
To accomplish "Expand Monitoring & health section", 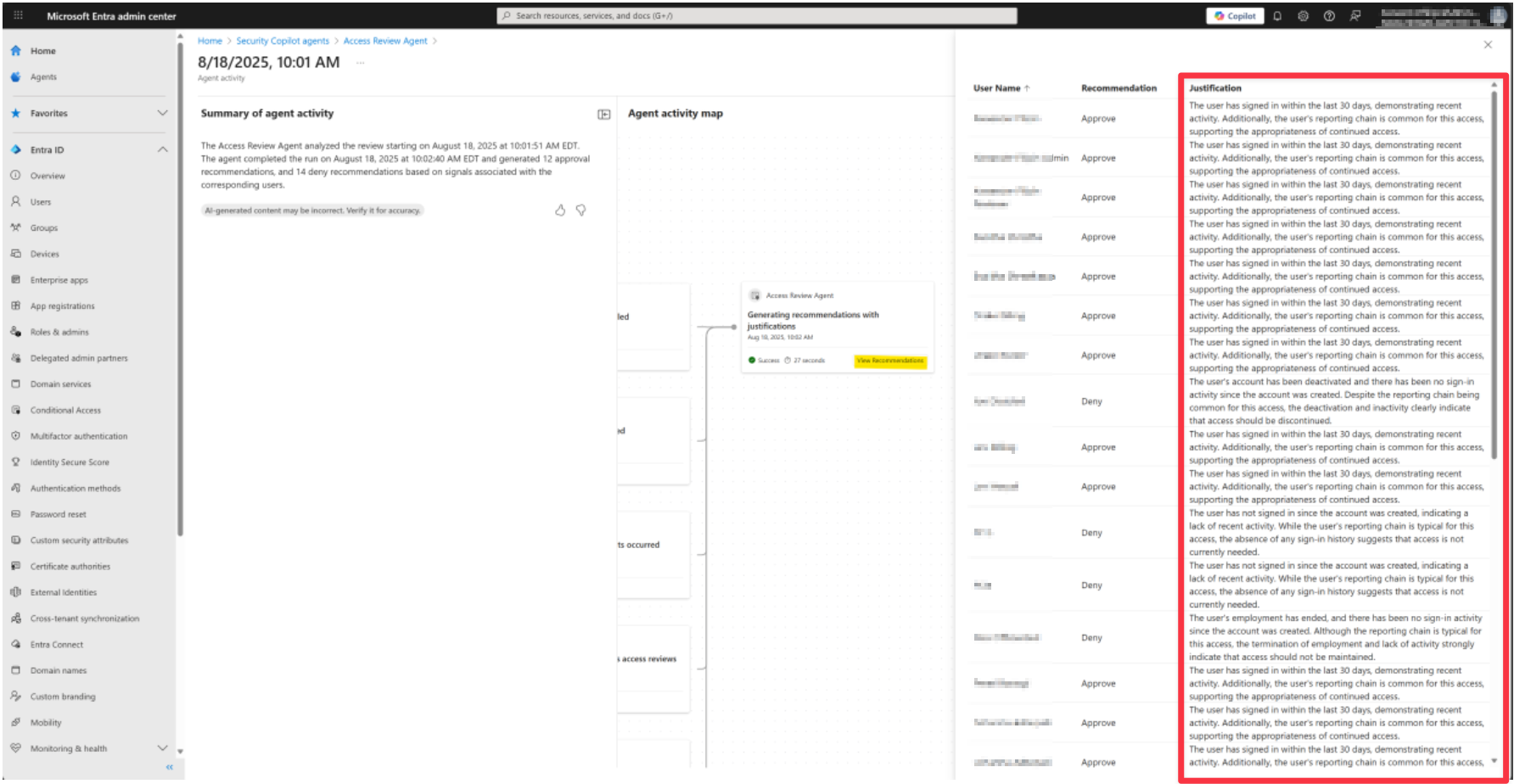I will (x=162, y=748).
